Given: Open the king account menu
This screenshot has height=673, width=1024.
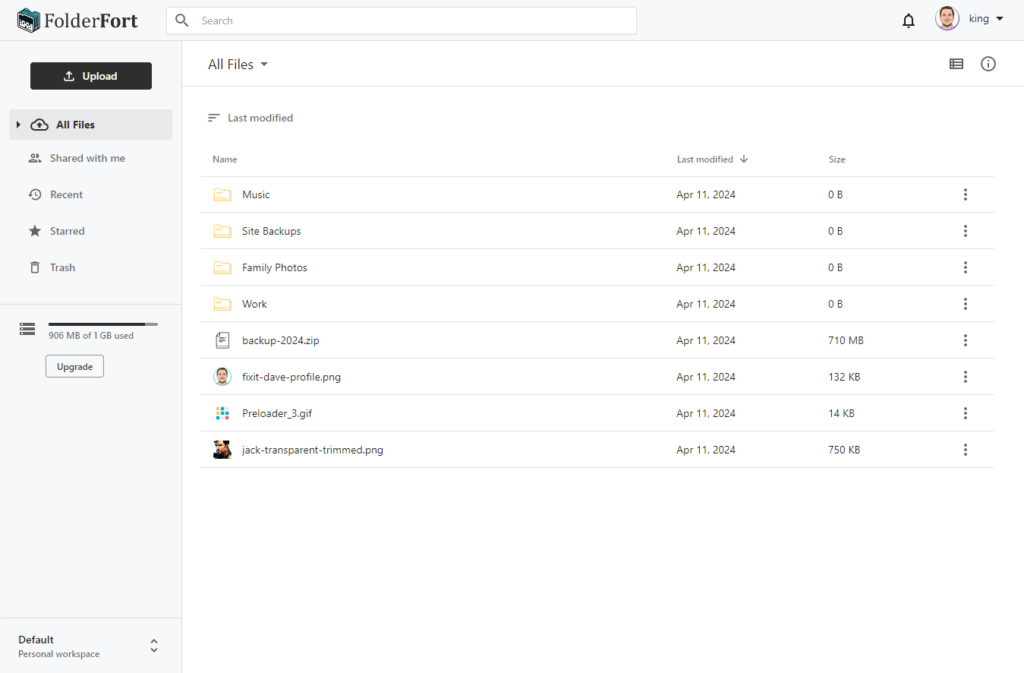Looking at the screenshot, I should [x=978, y=18].
